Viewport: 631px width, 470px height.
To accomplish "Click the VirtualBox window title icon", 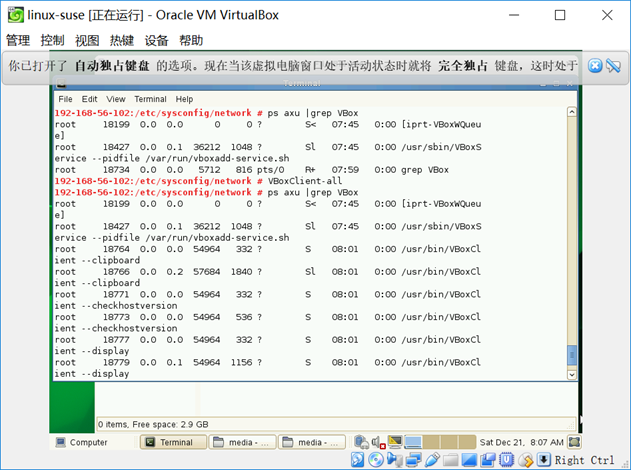I will pyautogui.click(x=16, y=15).
